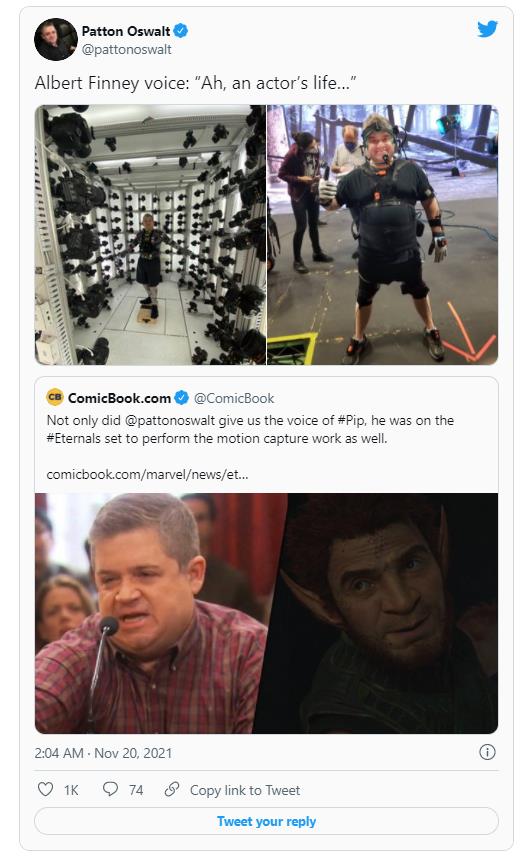Click the chain link copy icon
532x862 pixels.
click(x=172, y=789)
